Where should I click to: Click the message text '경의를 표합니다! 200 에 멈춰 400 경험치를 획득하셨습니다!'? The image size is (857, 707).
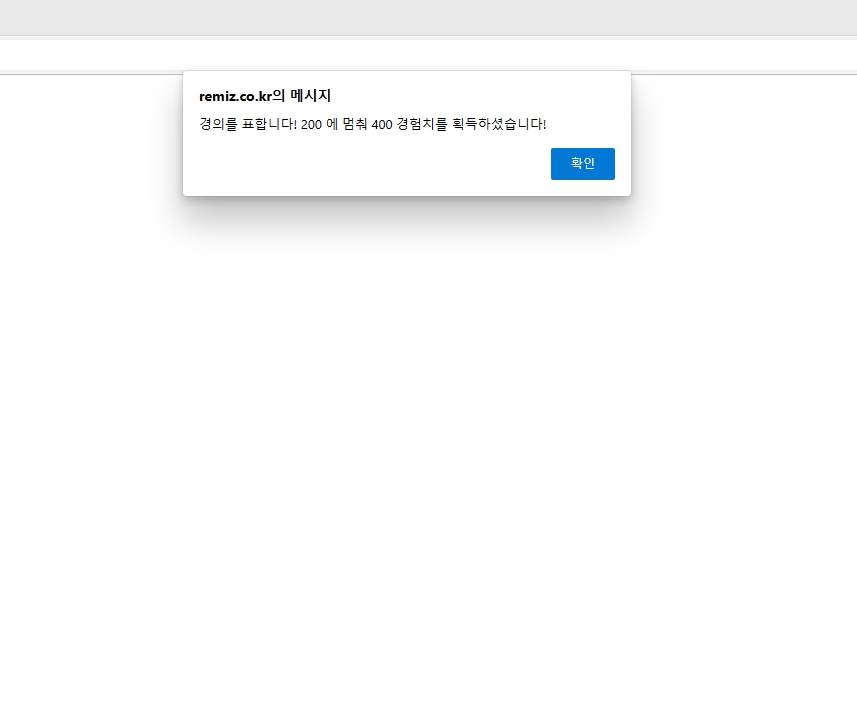[373, 124]
